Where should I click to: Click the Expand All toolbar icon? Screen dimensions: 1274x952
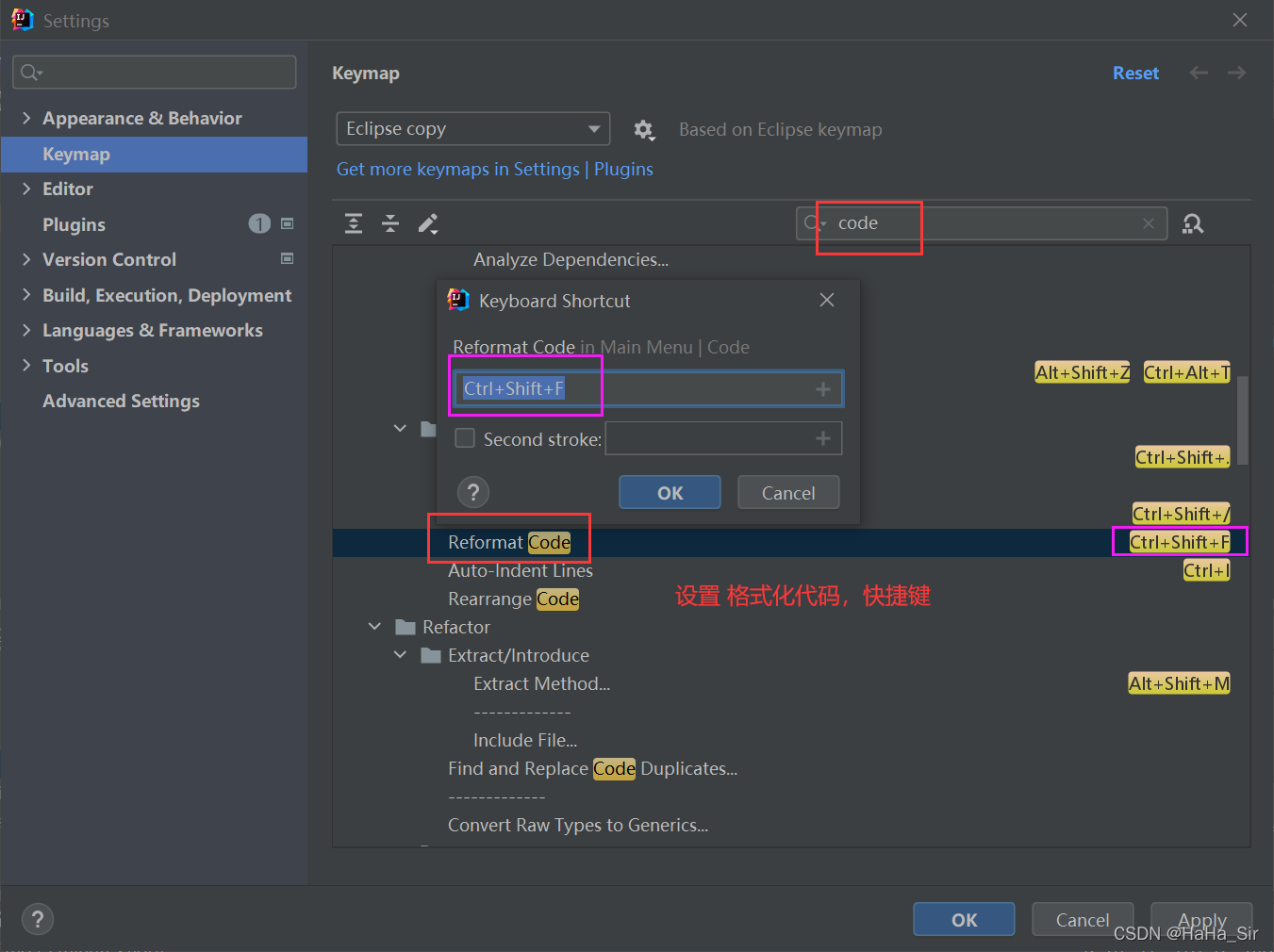[x=354, y=223]
